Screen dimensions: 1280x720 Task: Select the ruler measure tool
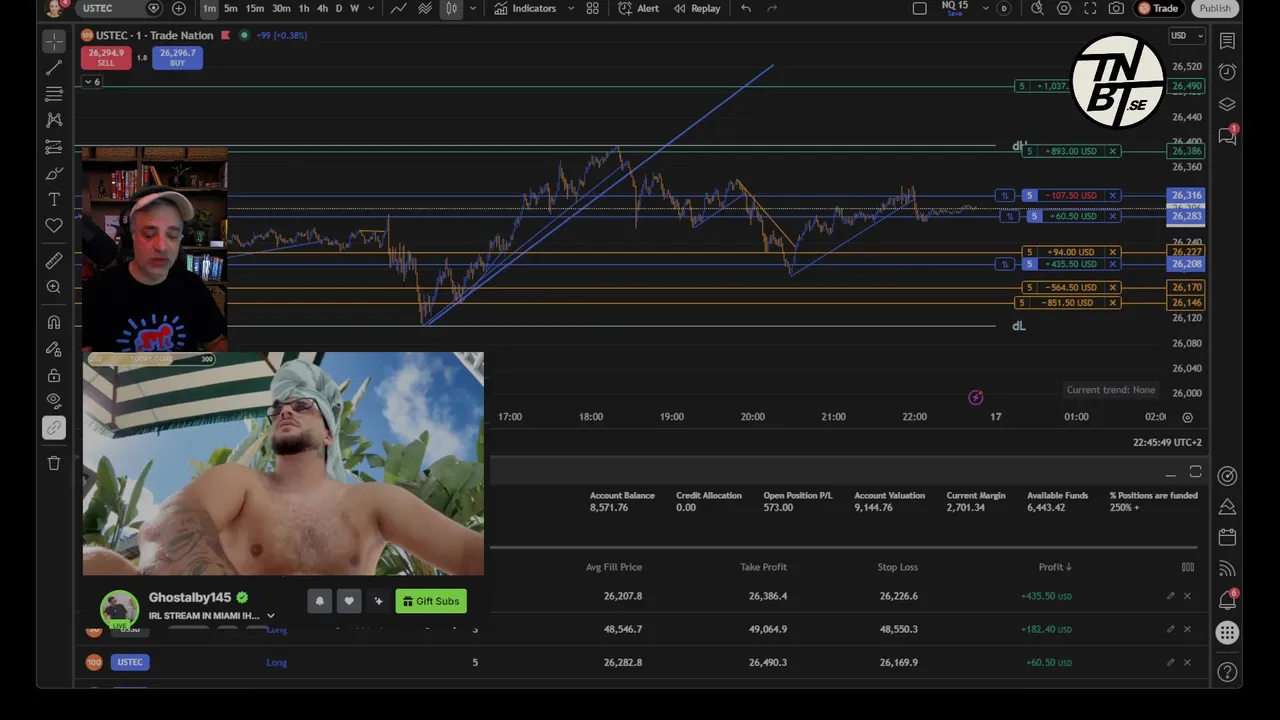coord(54,261)
